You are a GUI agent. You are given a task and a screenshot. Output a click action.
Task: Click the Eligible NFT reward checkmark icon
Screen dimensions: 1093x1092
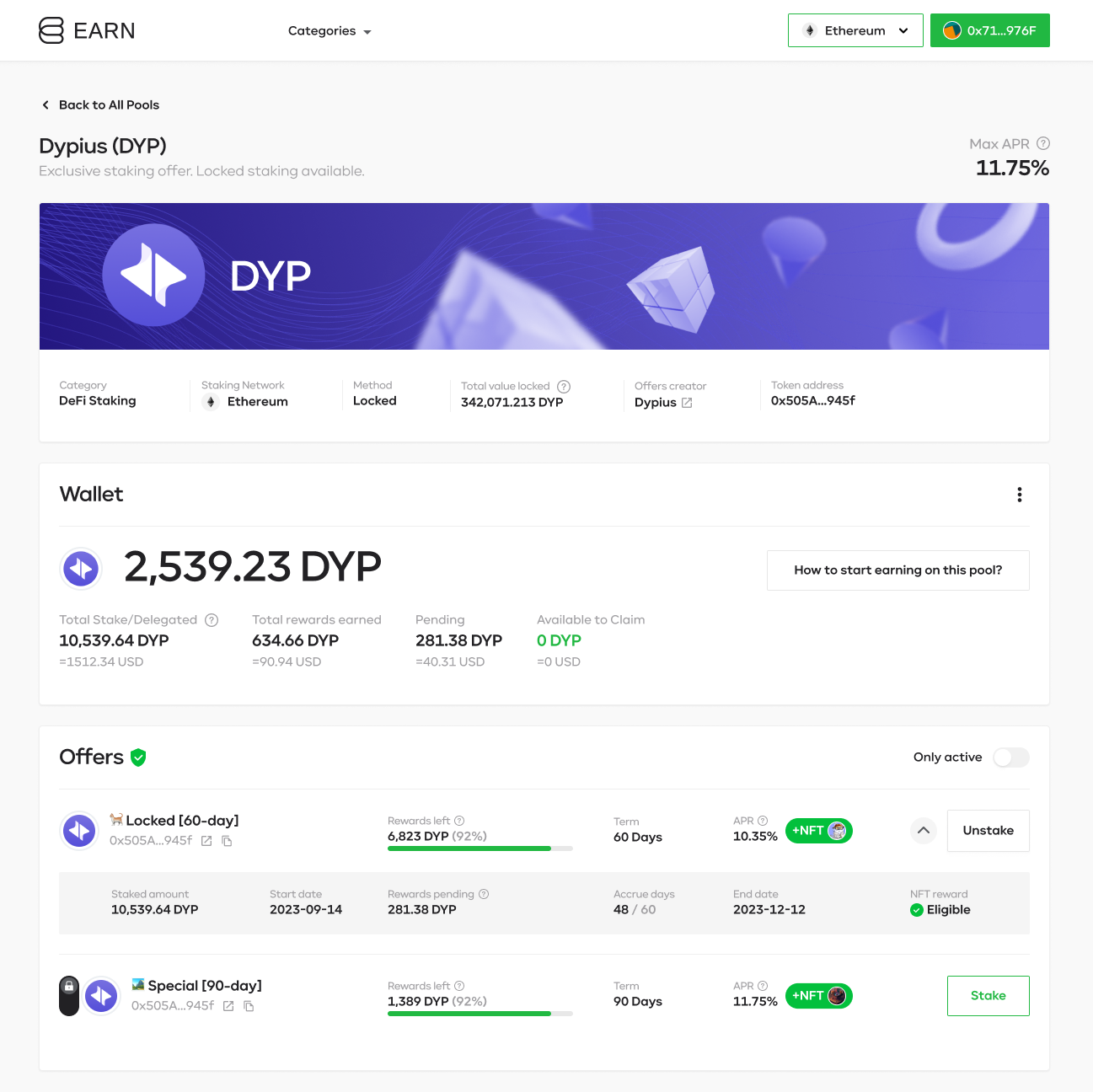pyautogui.click(x=917, y=910)
